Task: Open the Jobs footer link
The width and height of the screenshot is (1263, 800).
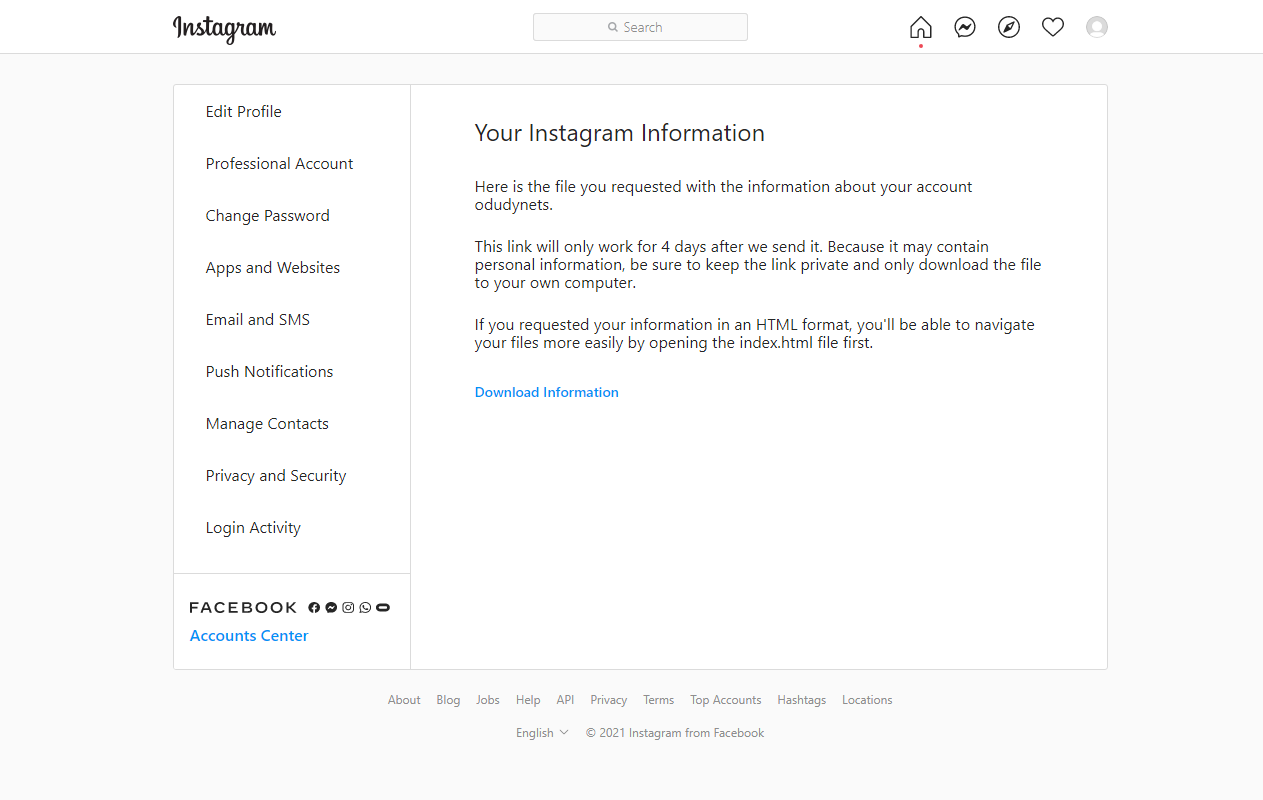Action: coord(488,700)
